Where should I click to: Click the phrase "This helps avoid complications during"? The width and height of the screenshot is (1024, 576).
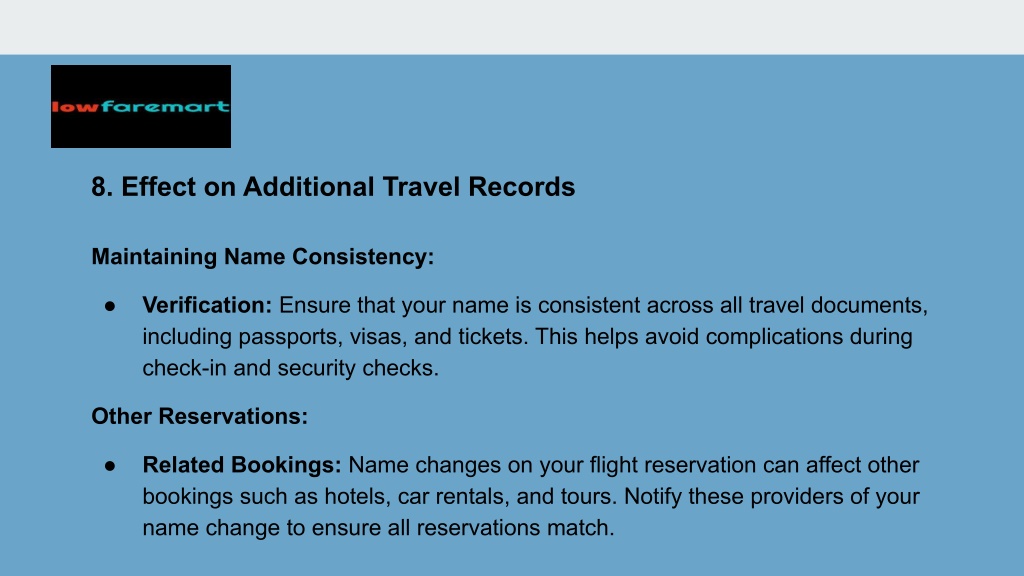[724, 337]
